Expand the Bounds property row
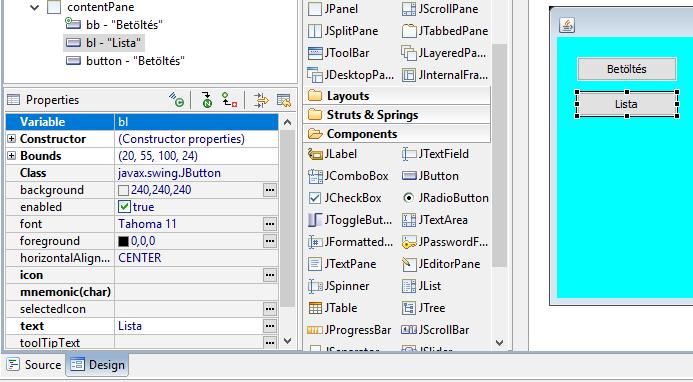The width and height of the screenshot is (693, 382). coord(11,156)
